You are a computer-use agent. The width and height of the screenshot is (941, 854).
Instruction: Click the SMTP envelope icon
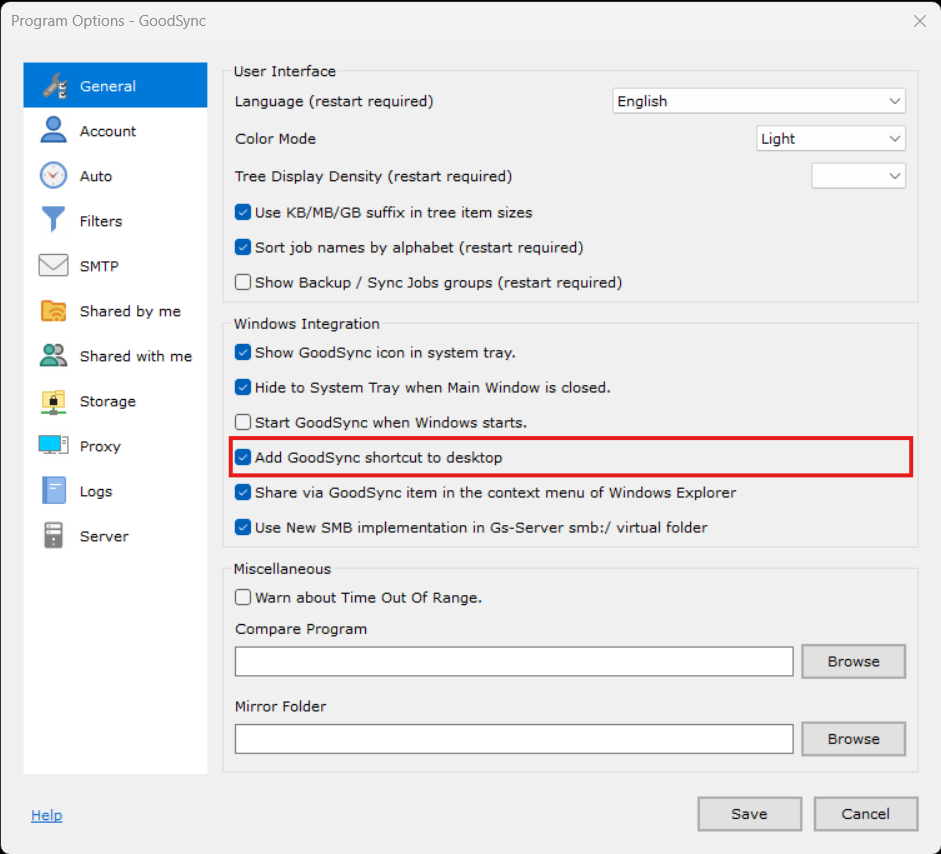point(53,266)
